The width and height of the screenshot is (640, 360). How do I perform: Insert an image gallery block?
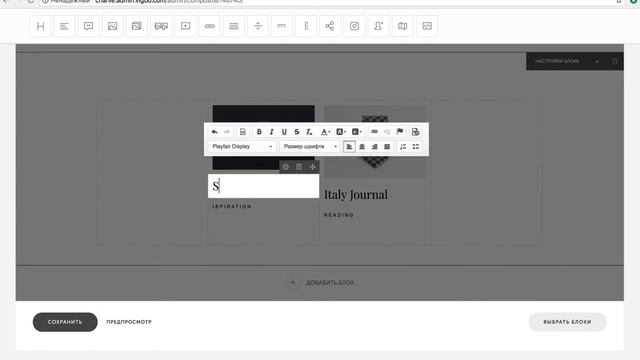pyautogui.click(x=137, y=26)
